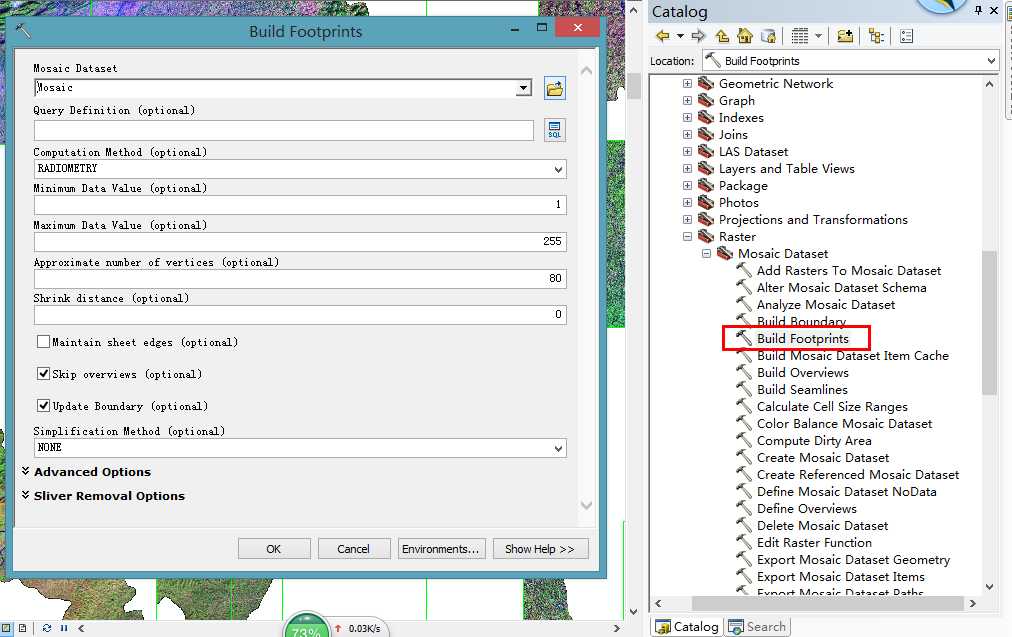Screen dimensions: 1012x637
Task: Select Create Mosaic Dataset tool
Action: 823,458
